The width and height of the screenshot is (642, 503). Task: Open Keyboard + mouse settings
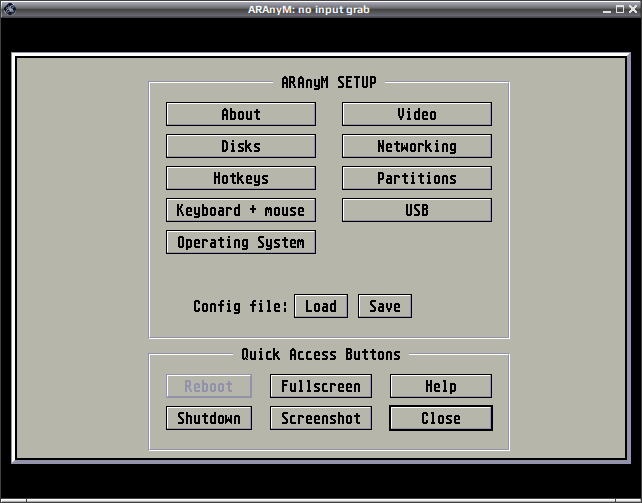click(241, 210)
